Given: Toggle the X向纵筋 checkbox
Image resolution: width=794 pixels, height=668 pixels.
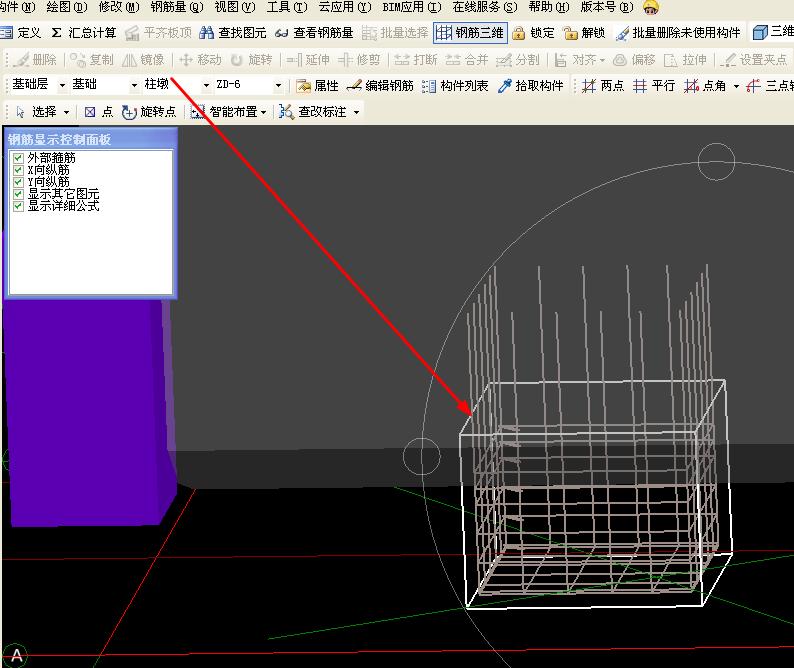Looking at the screenshot, I should (18, 170).
